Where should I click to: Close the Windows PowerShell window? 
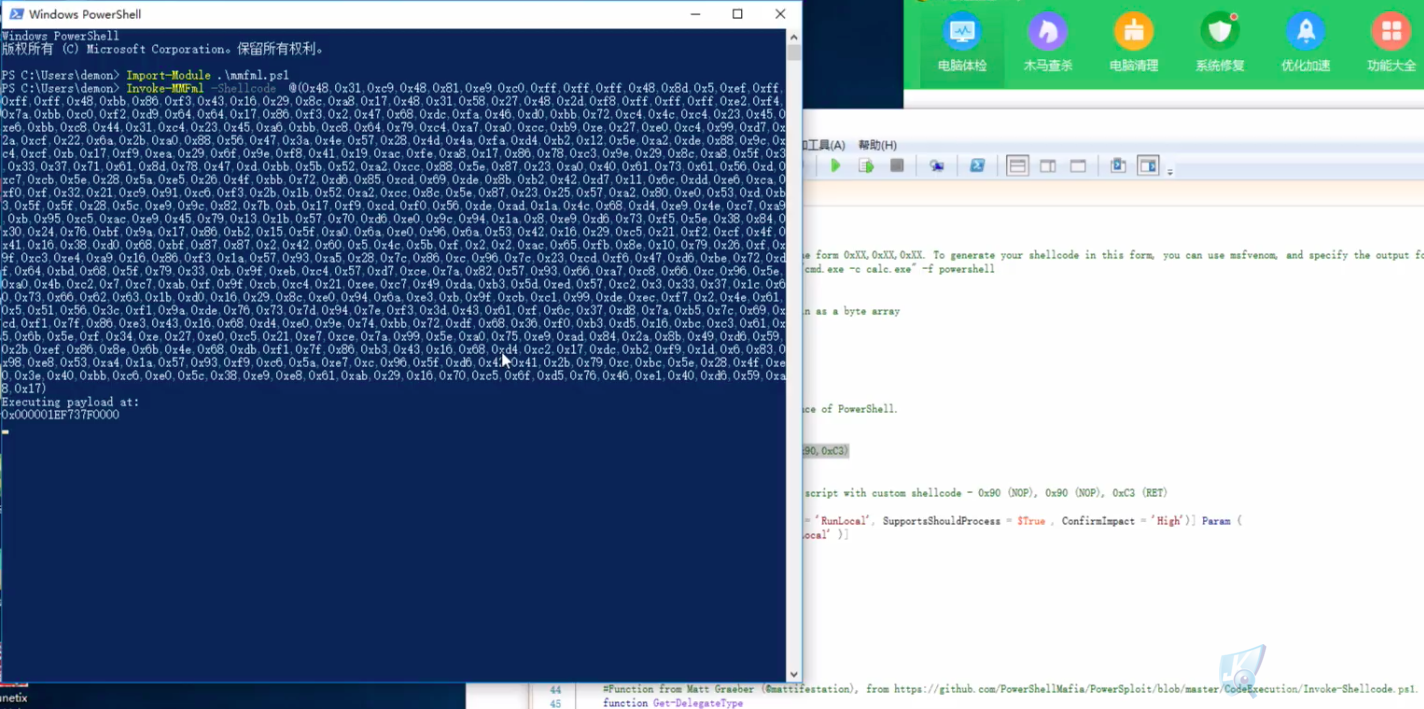coord(780,14)
